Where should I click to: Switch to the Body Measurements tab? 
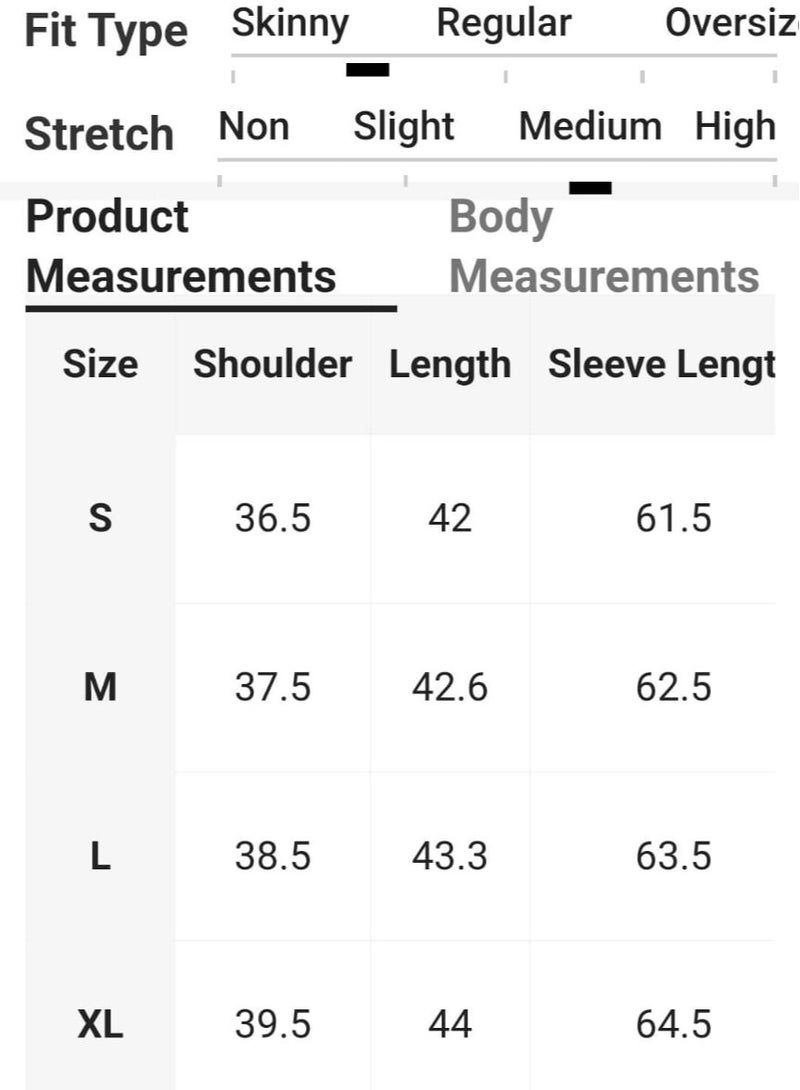603,246
